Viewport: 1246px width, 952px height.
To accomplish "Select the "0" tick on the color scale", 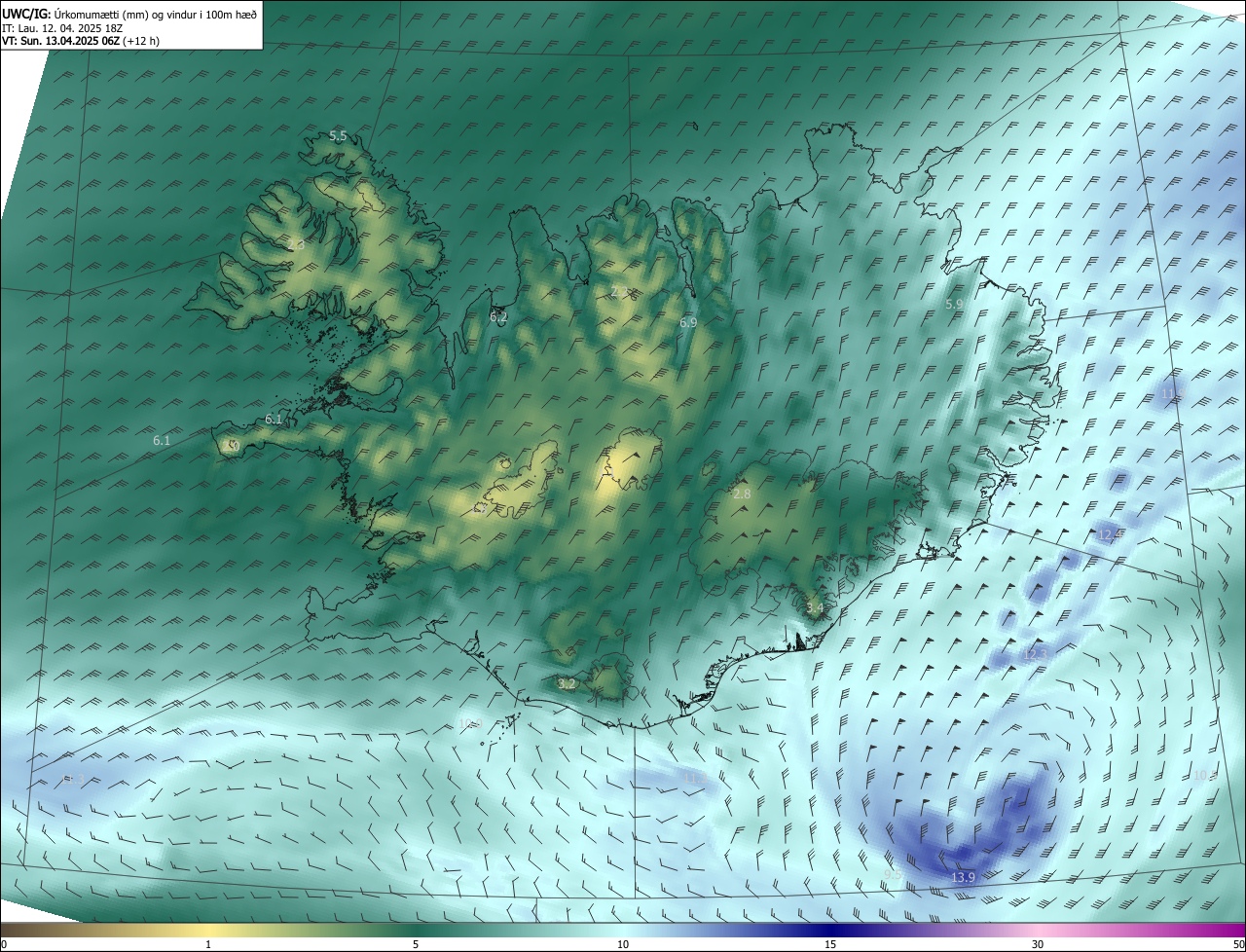I will pyautogui.click(x=4, y=944).
